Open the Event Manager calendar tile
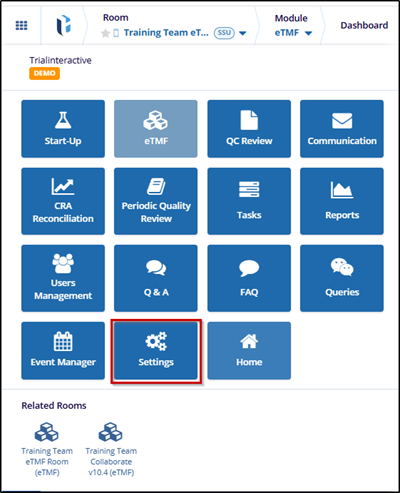Screen dimensions: 400x493 63,350
